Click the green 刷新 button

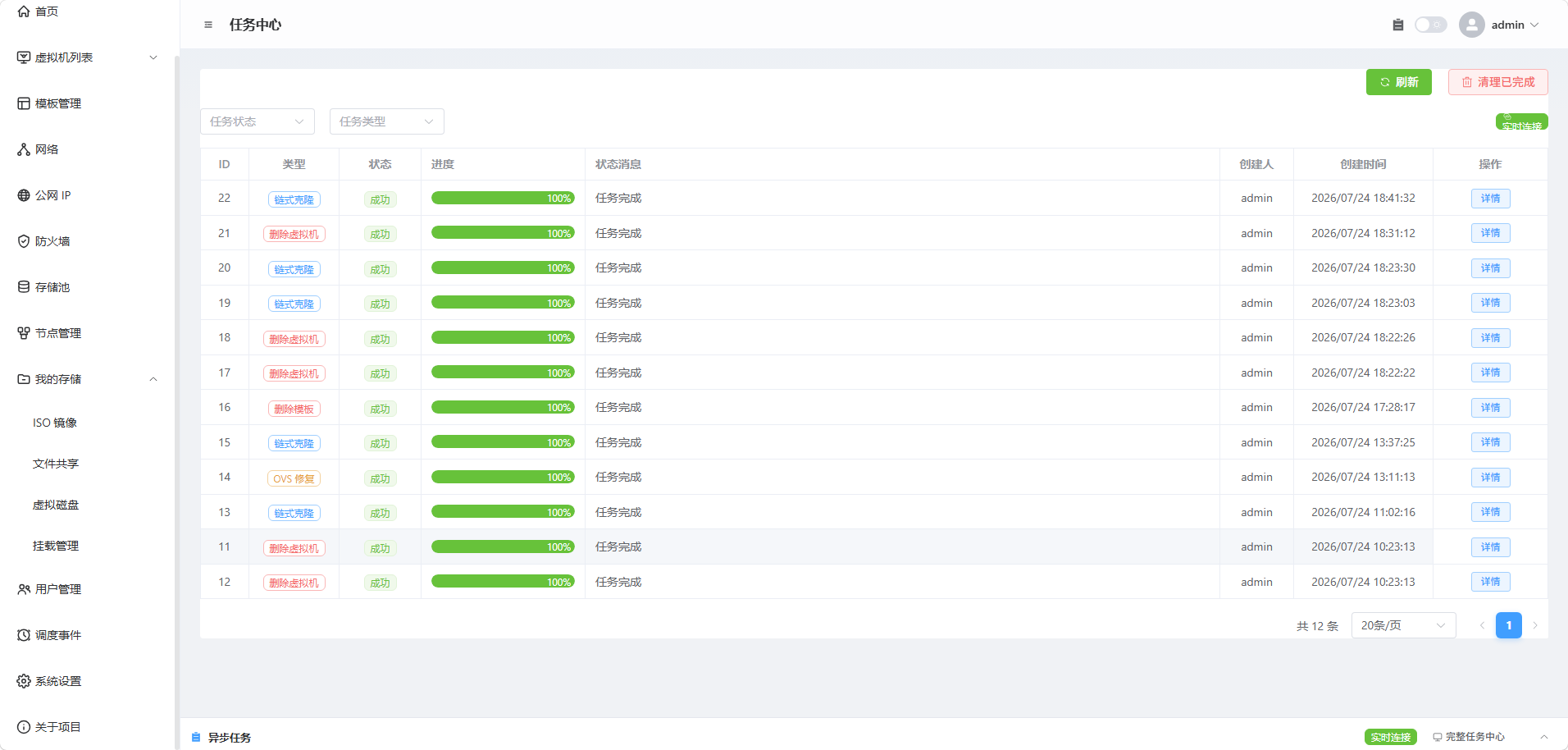coord(1399,82)
